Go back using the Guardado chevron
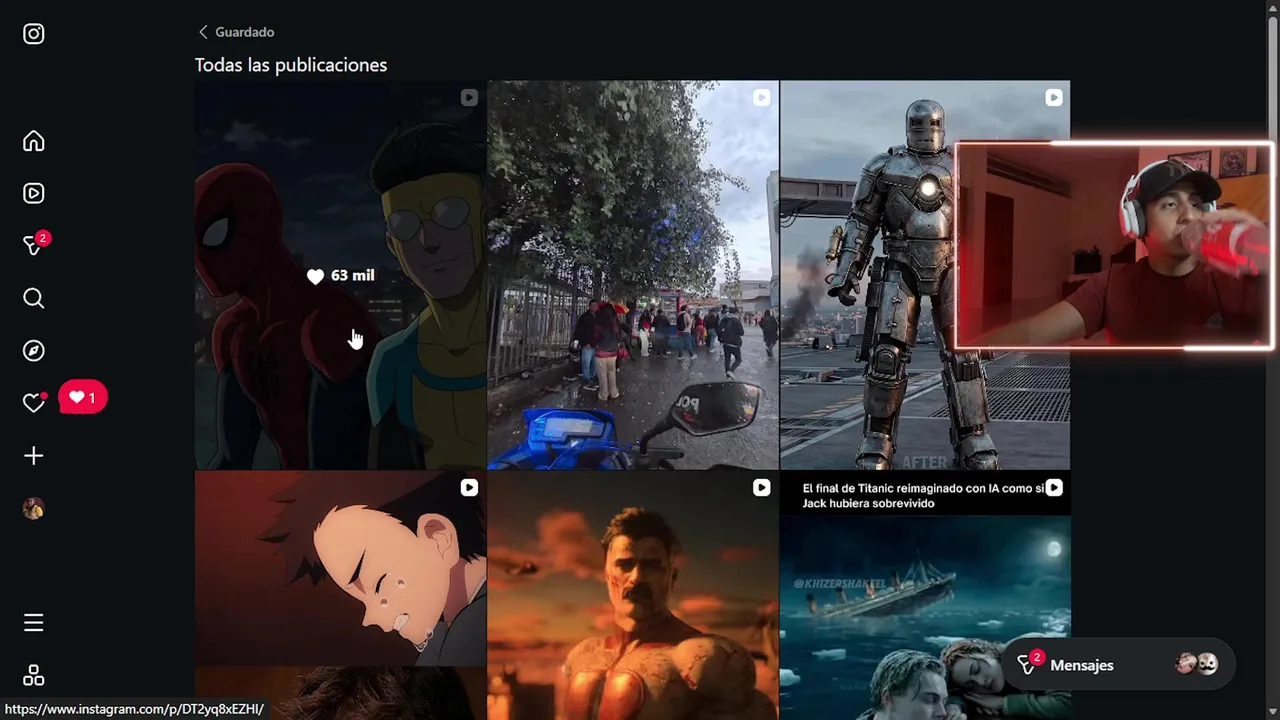Viewport: 1280px width, 720px height. click(203, 32)
